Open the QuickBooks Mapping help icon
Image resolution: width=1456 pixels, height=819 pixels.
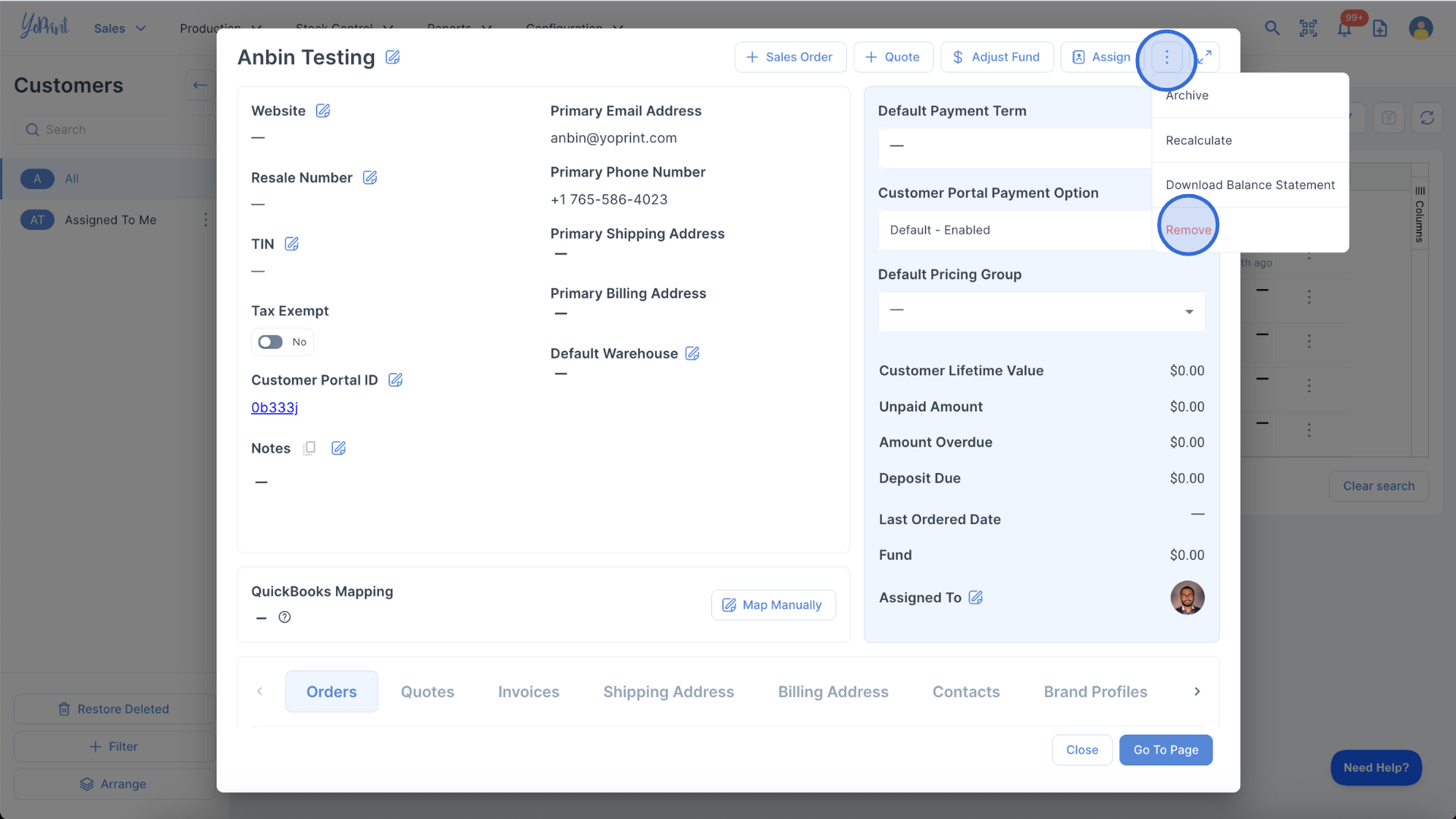pyautogui.click(x=284, y=617)
